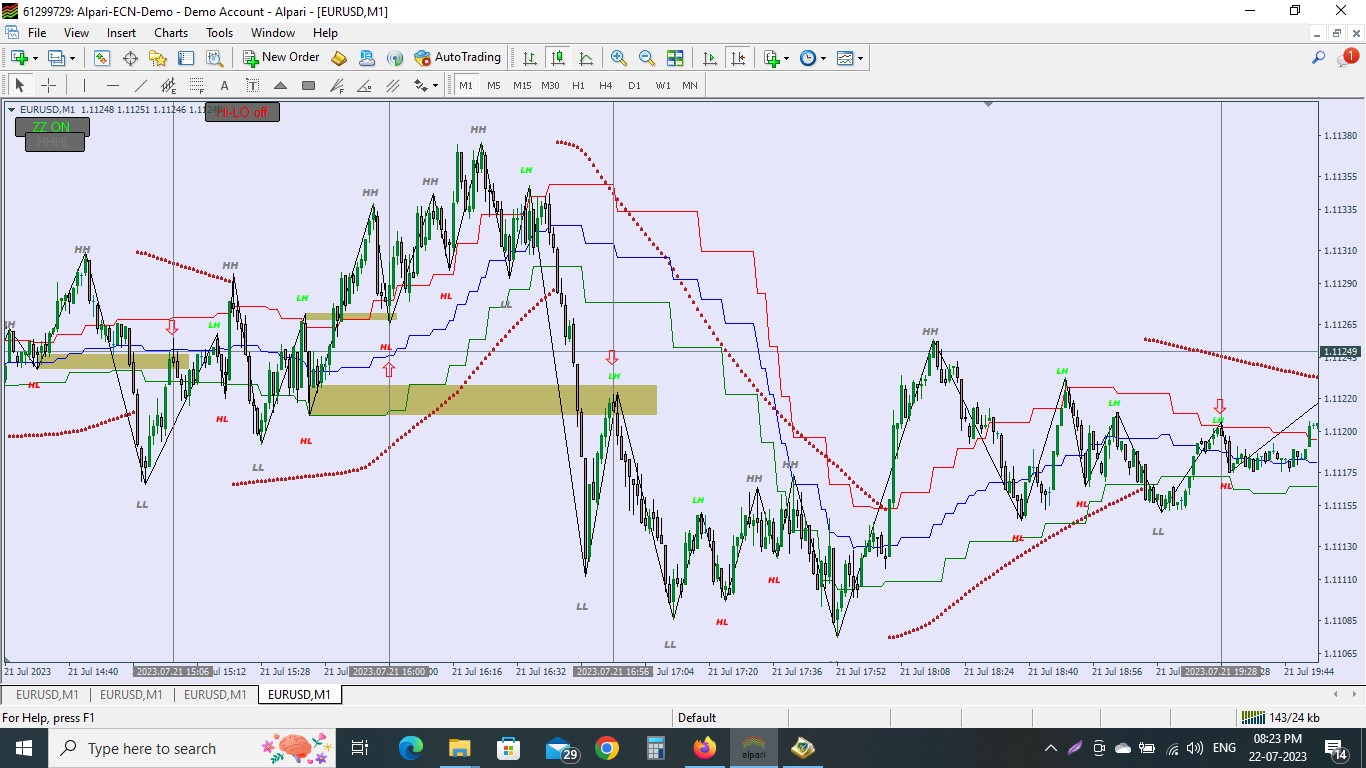The height and width of the screenshot is (768, 1366).
Task: Open File Explorer from the taskbar
Action: [x=459, y=748]
